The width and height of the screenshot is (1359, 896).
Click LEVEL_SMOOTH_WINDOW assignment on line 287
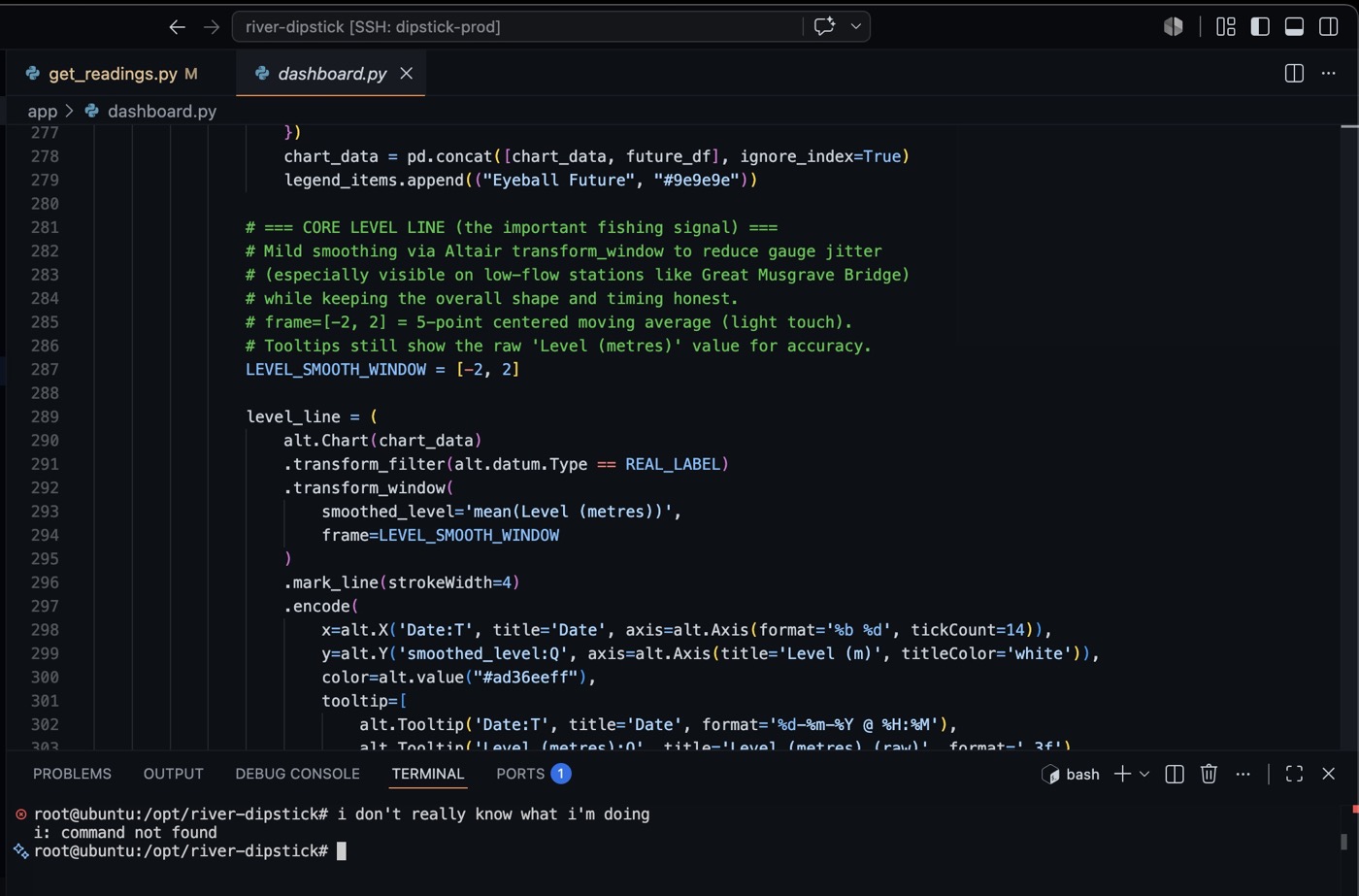382,369
